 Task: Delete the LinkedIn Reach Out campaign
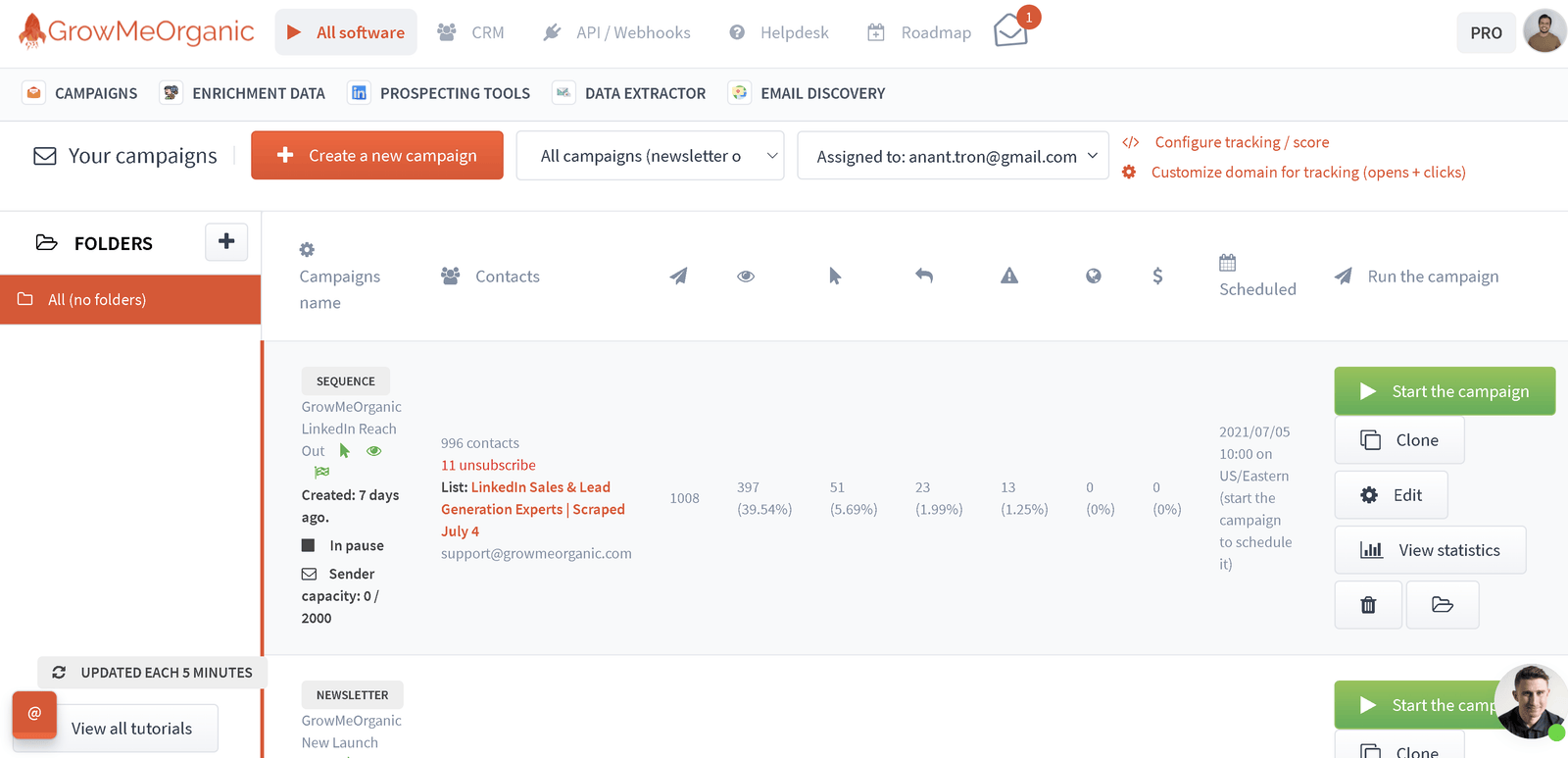1368,605
